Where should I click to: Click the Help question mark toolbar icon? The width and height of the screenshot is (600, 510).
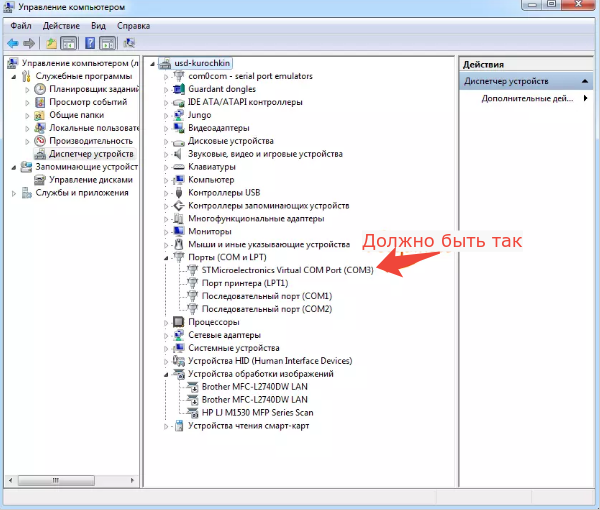click(90, 43)
